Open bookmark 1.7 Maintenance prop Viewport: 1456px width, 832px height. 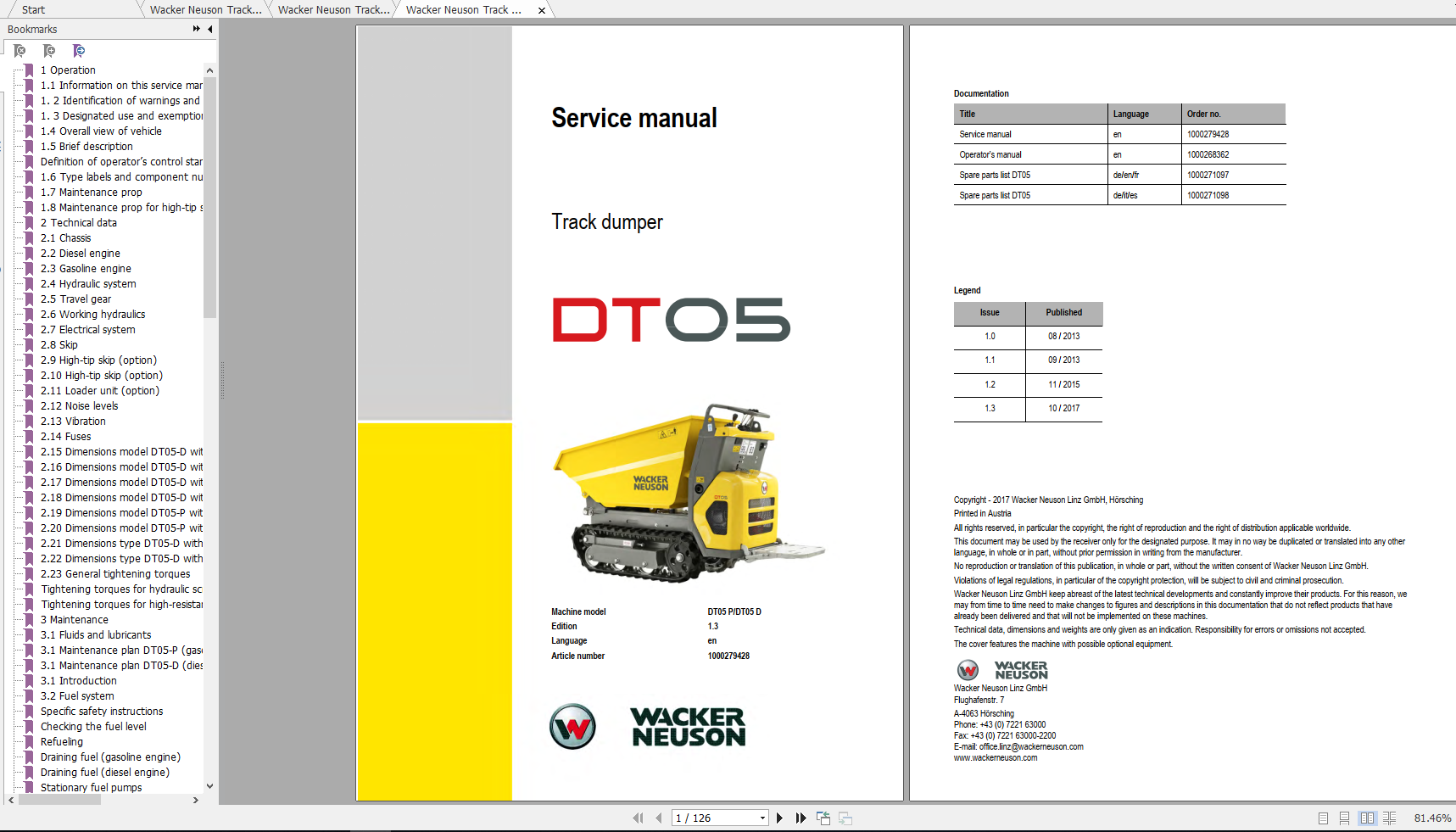[x=92, y=193]
